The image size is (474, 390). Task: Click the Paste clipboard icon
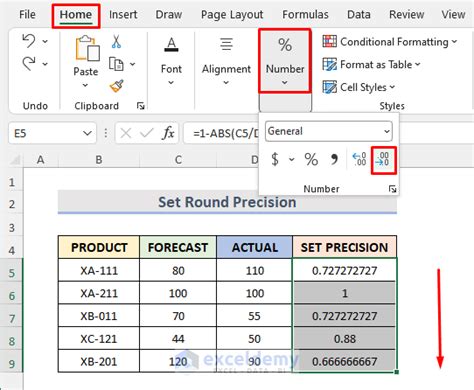point(87,49)
